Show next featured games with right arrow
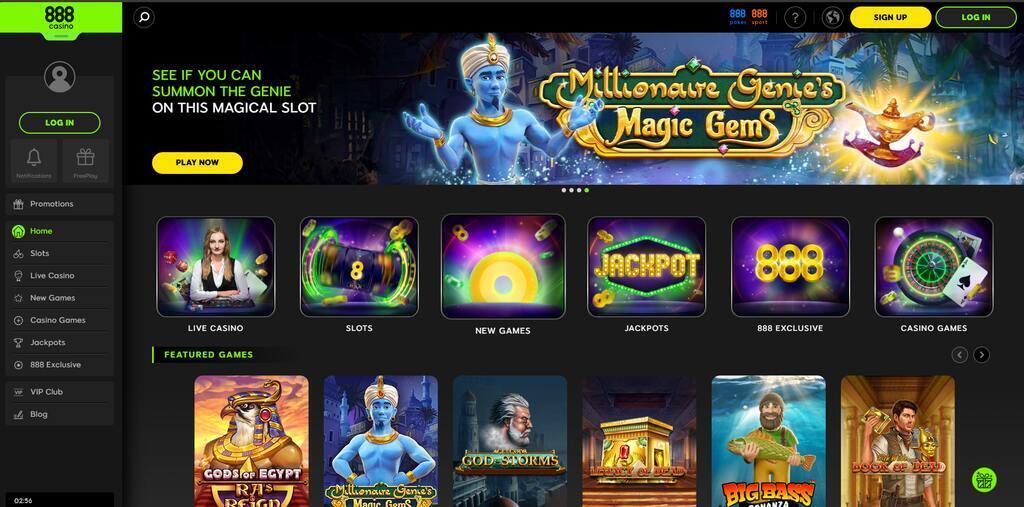1024x507 pixels. tap(981, 355)
